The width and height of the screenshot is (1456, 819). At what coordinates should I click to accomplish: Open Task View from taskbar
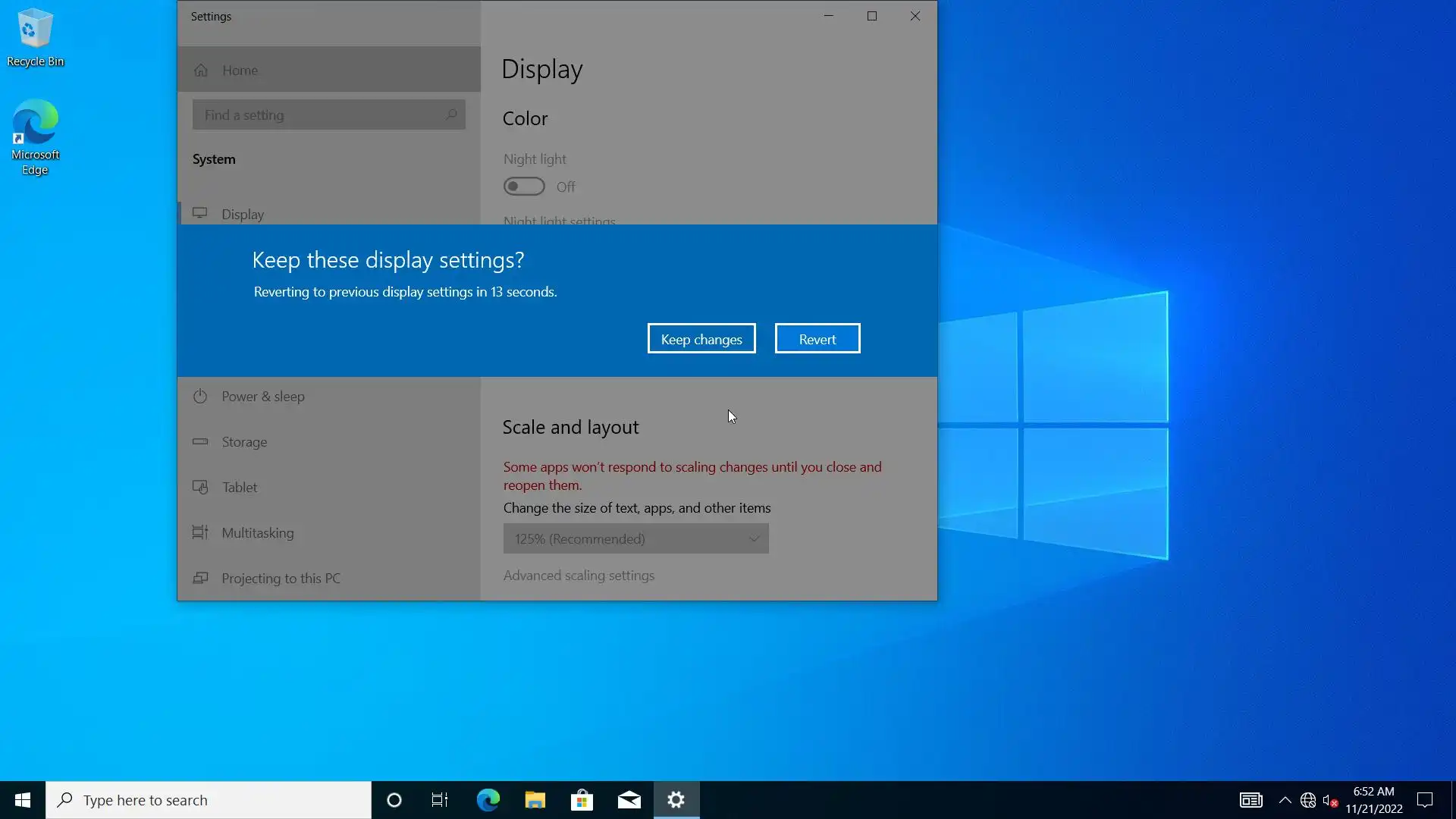[440, 800]
